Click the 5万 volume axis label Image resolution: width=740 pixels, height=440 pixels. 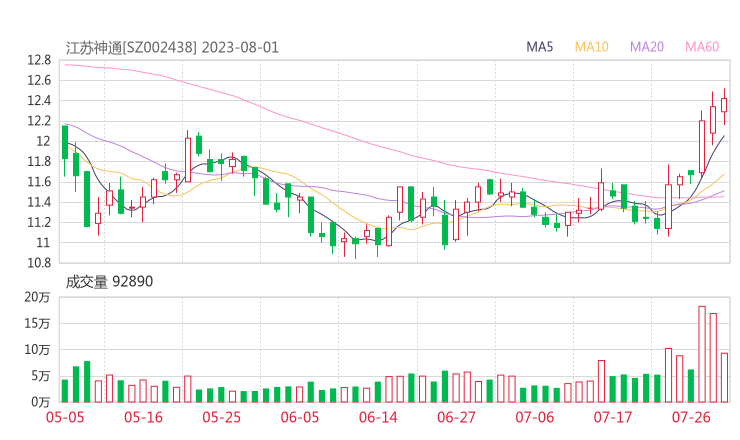[41, 376]
